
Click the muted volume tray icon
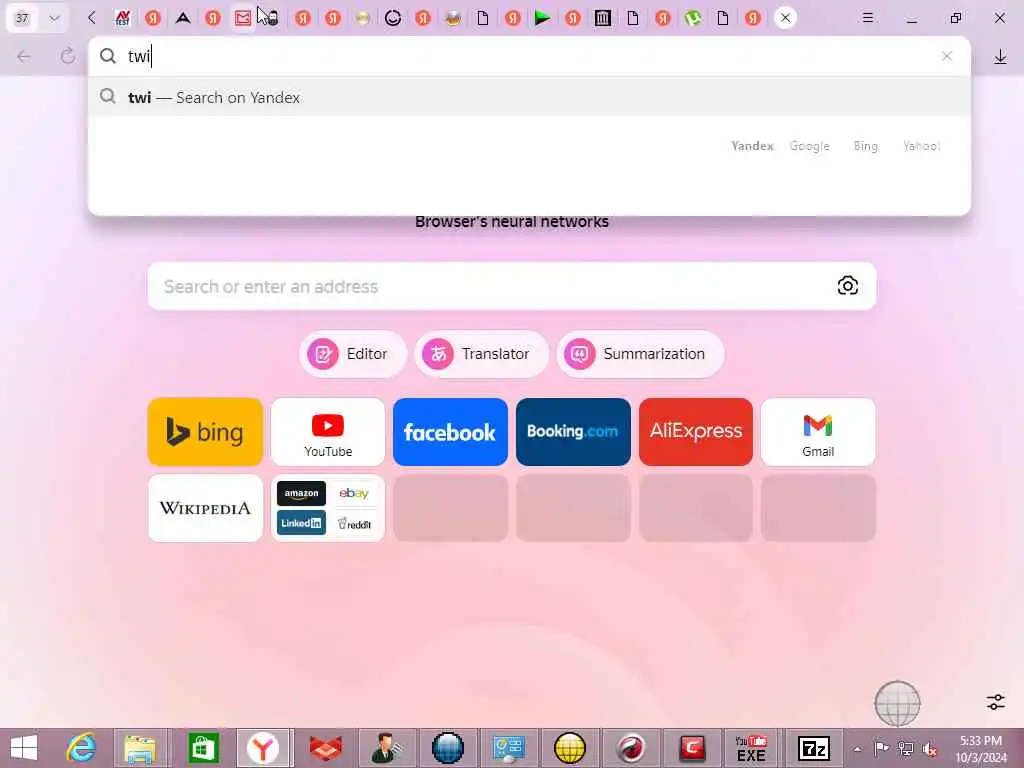tap(929, 749)
